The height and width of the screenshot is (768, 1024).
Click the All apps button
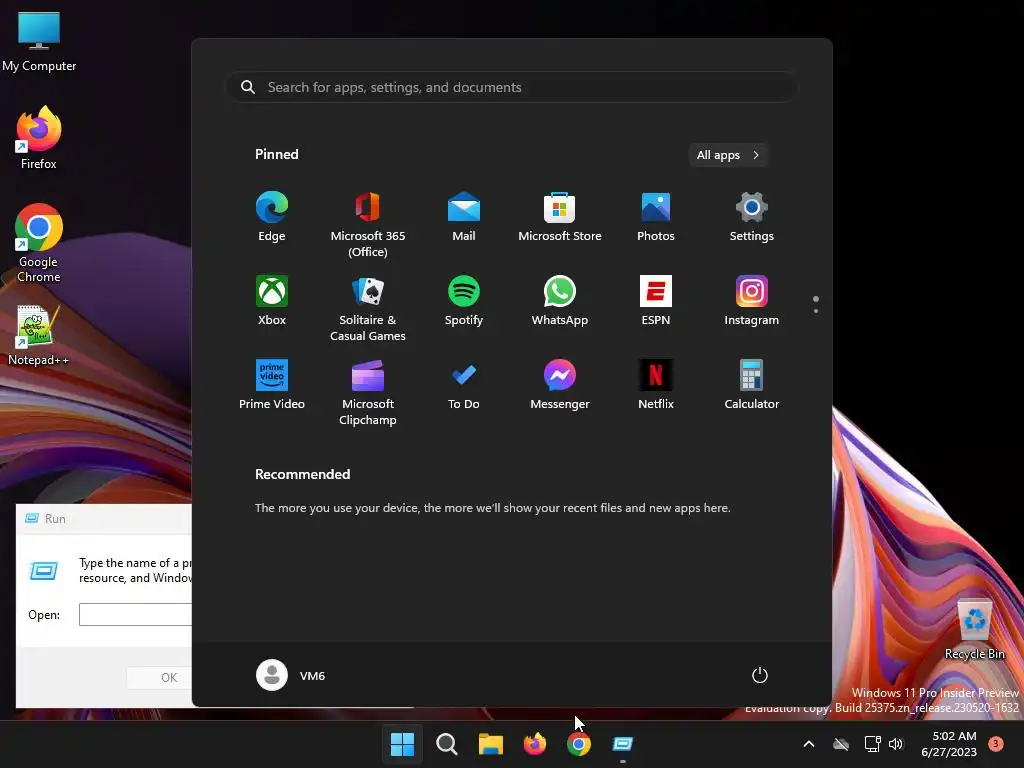[728, 155]
